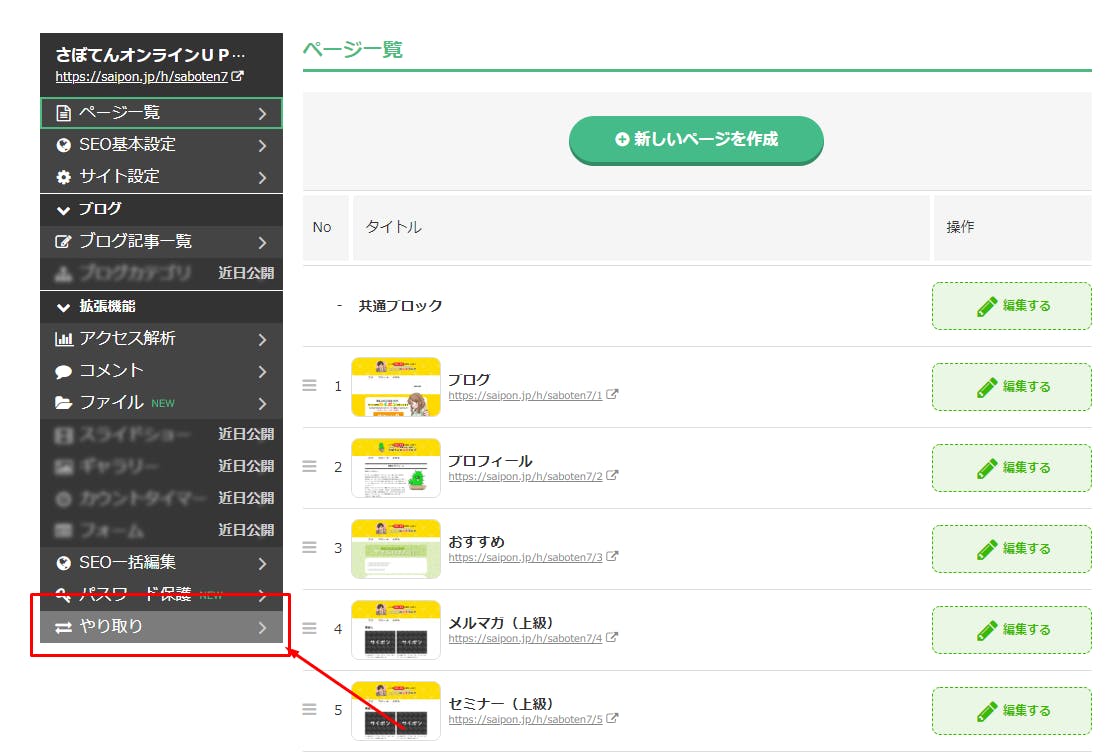1120x755 pixels.
Task: Click the サイト設定 gear icon
Action: (64, 177)
